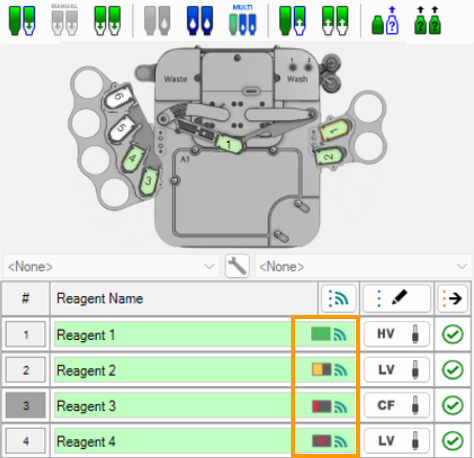The width and height of the screenshot is (474, 458).
Task: Click the load both cartridges green icon
Action: click(107, 21)
